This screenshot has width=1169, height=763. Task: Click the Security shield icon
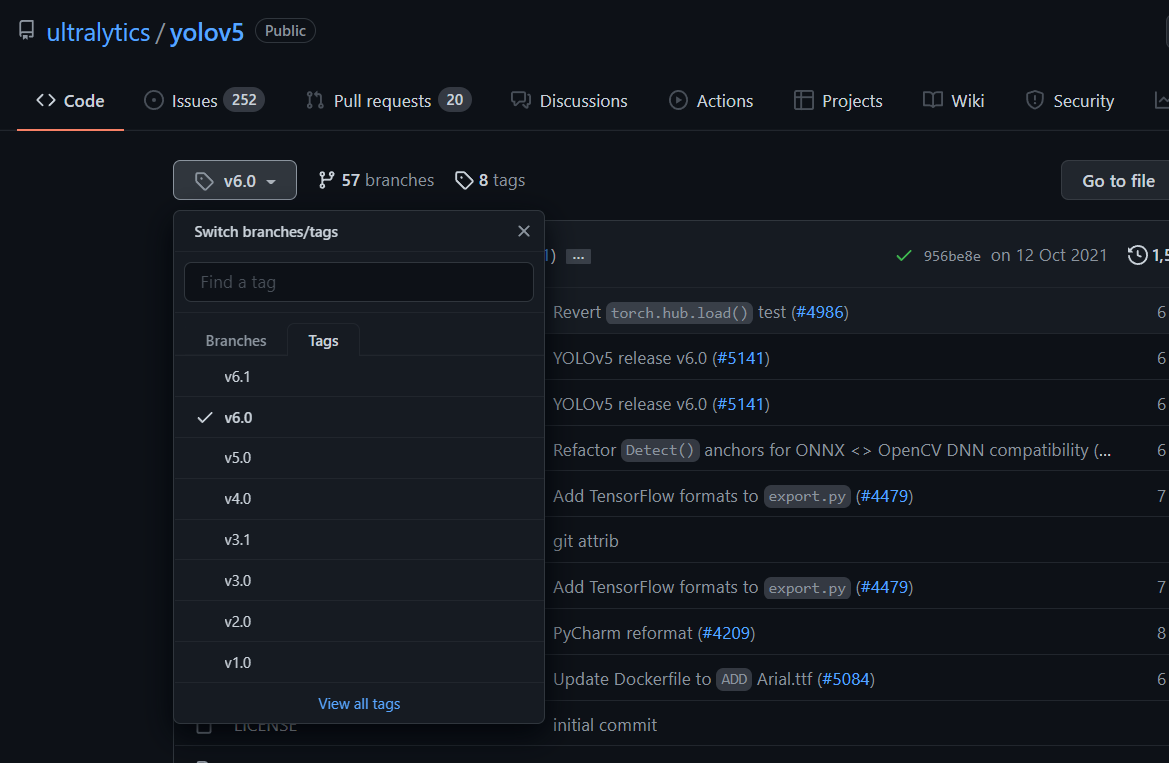(x=1033, y=100)
